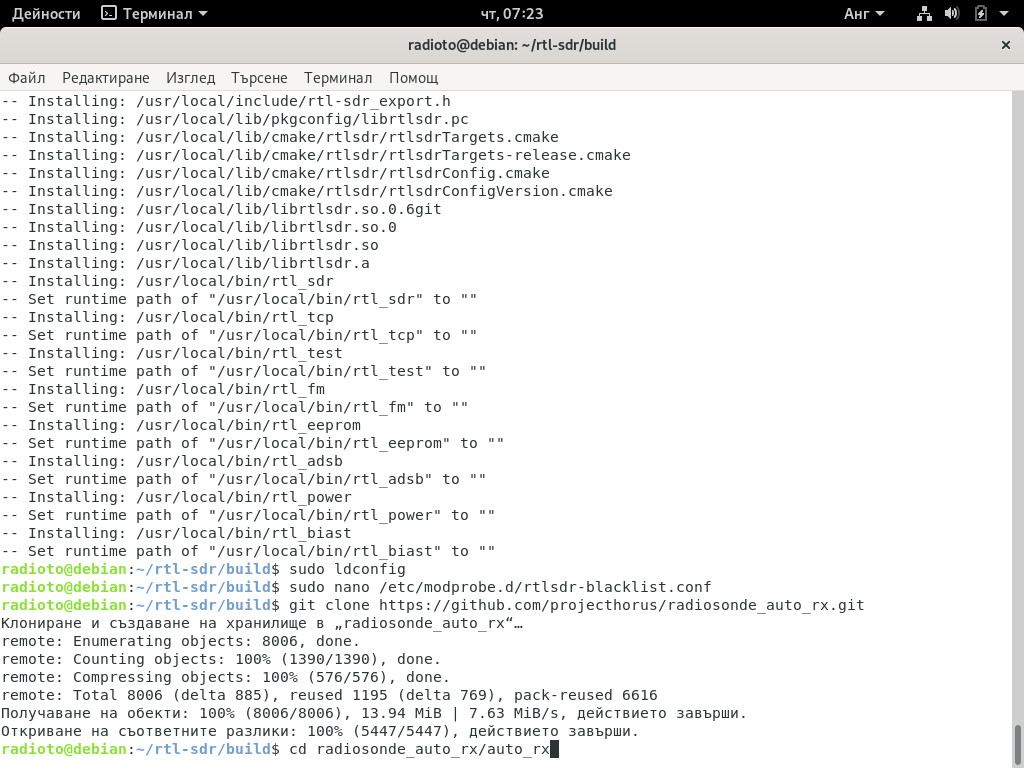Click the volume speaker icon

click(x=952, y=14)
